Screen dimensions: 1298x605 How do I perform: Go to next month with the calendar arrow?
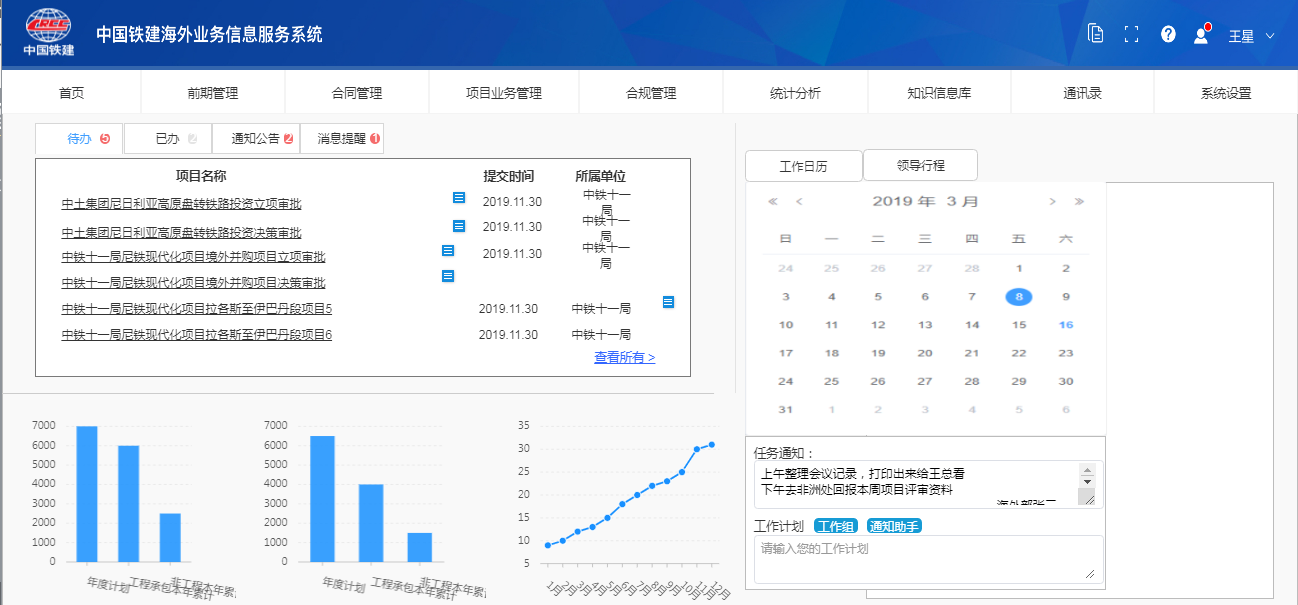[x=1051, y=201]
